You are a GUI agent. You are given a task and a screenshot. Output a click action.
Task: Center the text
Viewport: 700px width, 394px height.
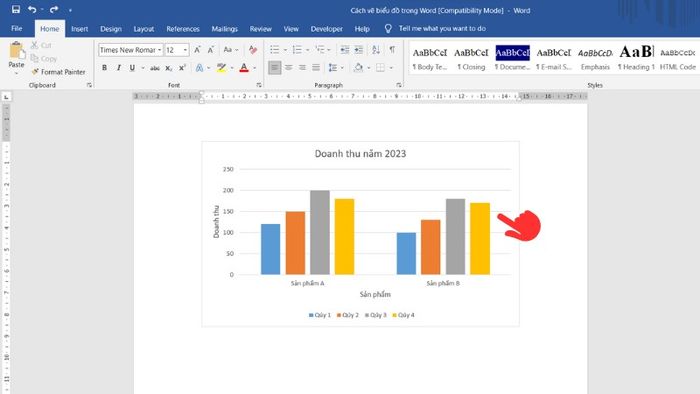(289, 68)
